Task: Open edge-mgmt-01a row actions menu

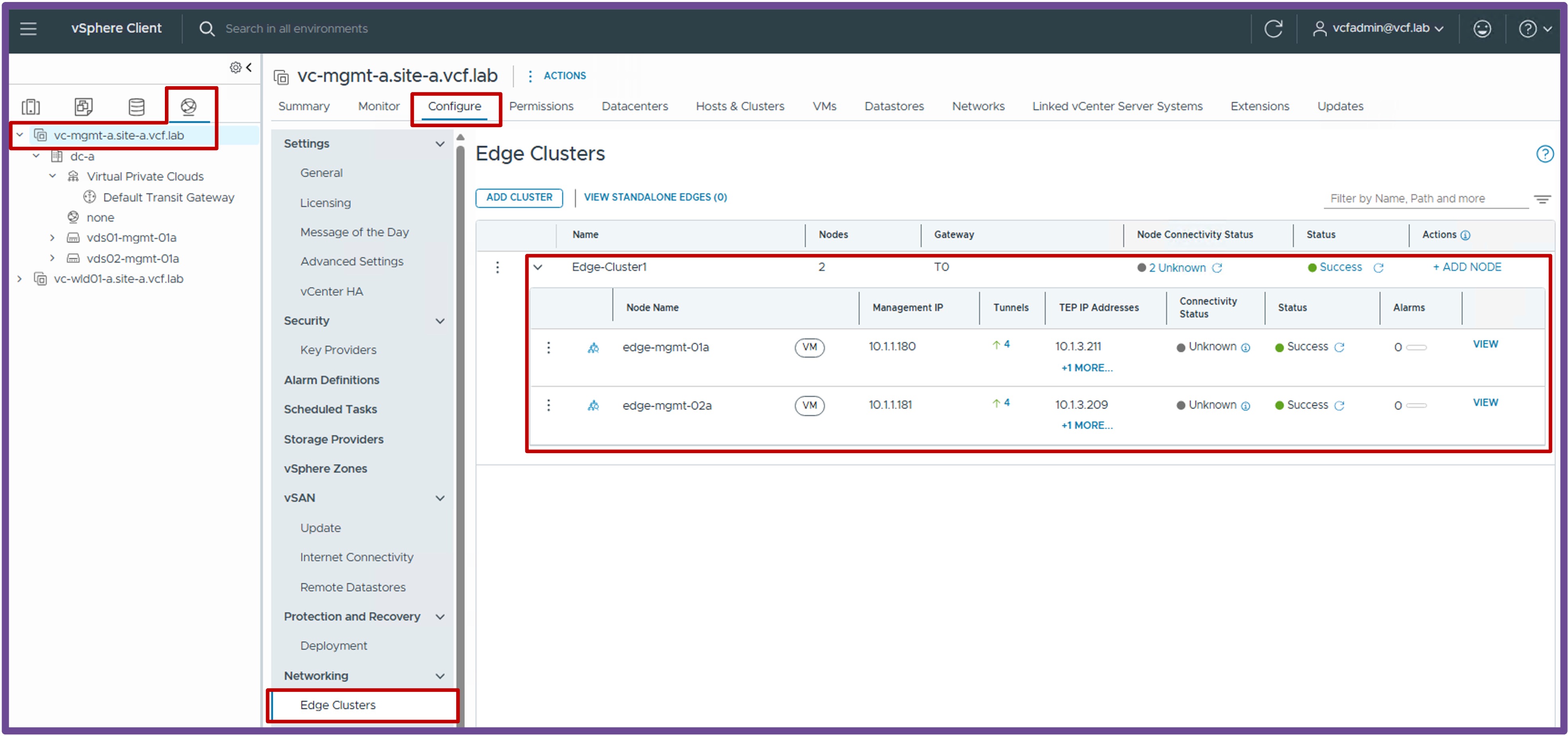Action: (548, 347)
